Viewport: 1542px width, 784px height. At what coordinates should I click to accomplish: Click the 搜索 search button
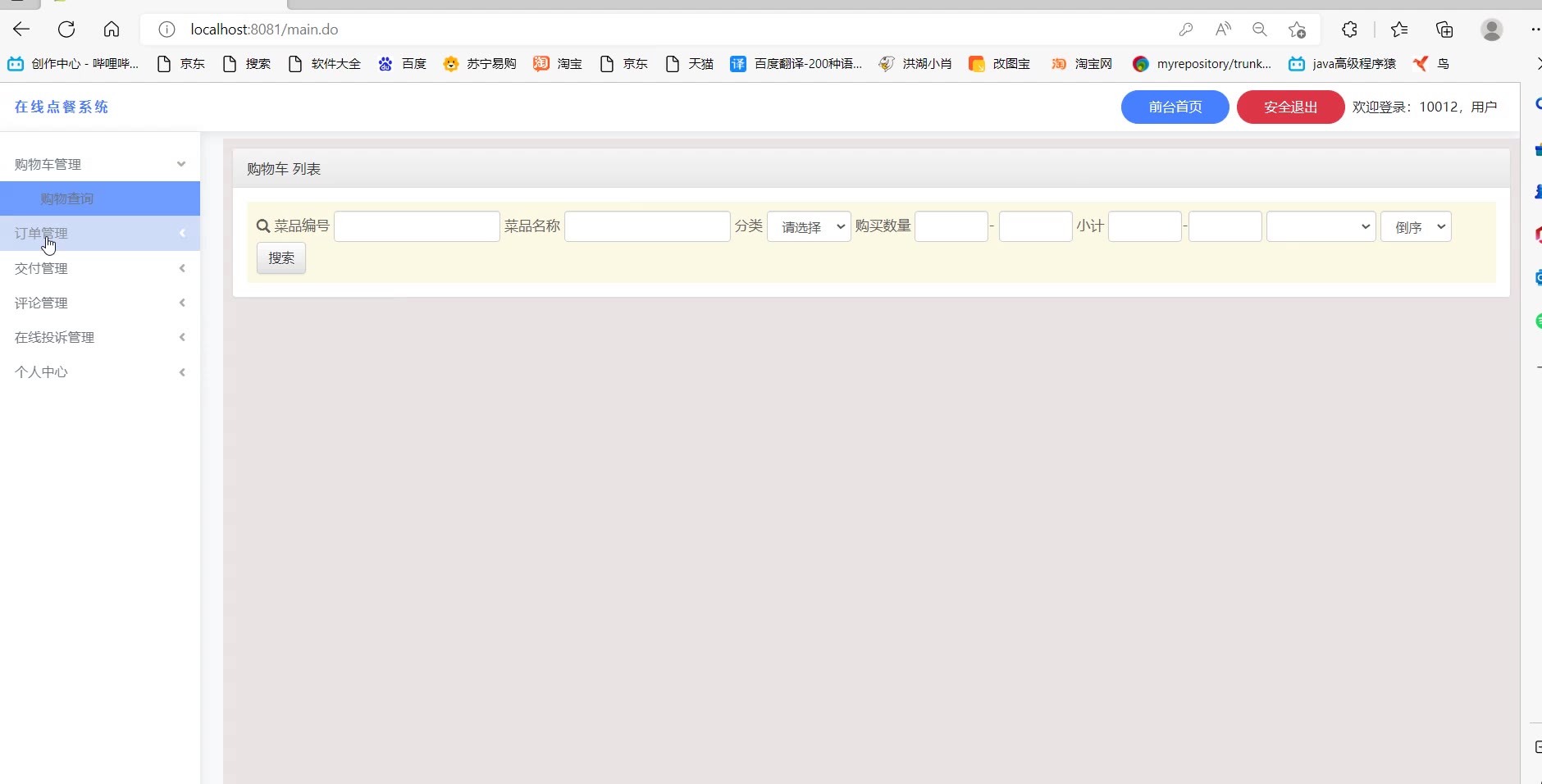click(x=281, y=258)
